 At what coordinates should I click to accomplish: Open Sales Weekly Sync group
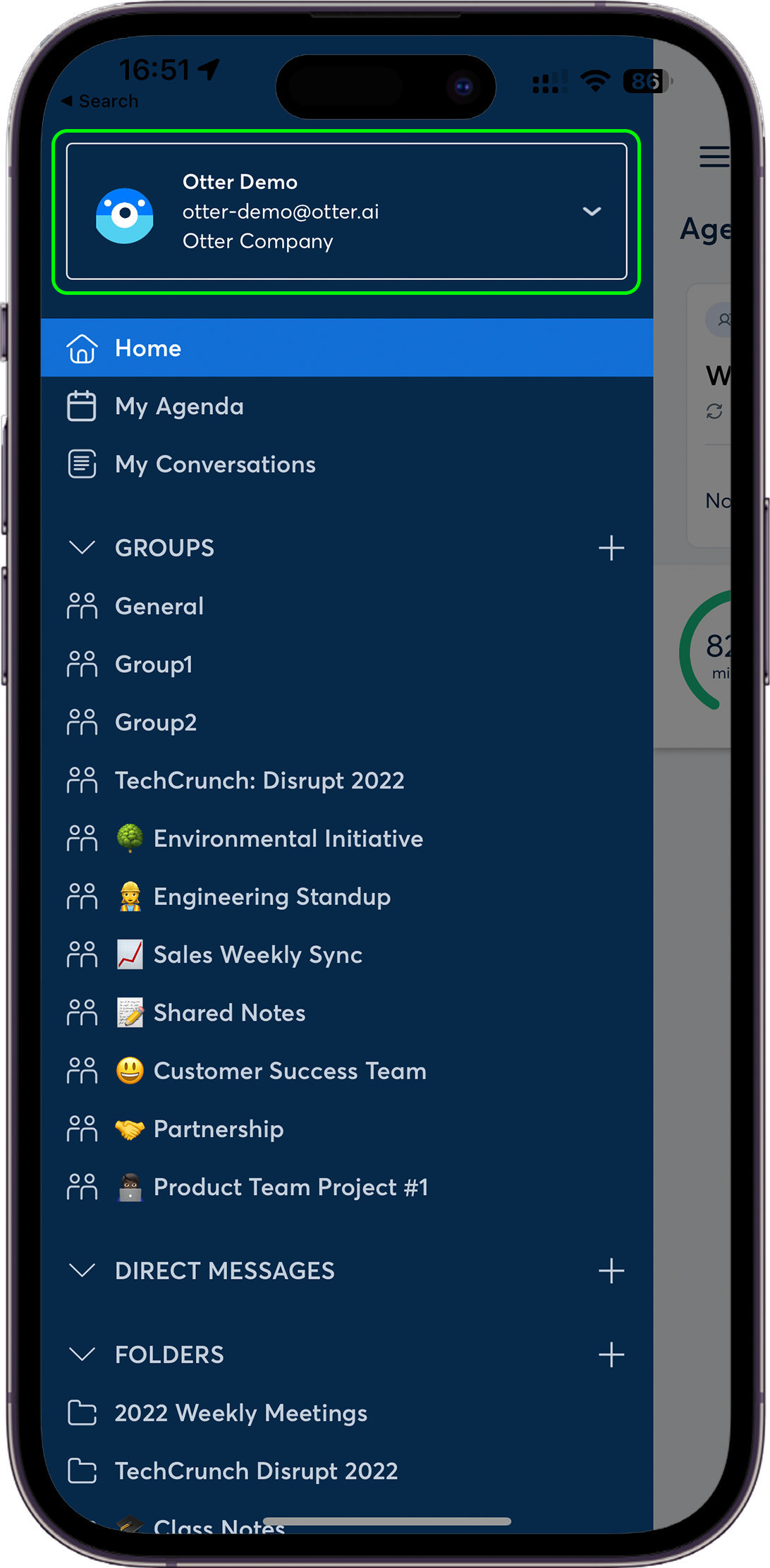click(x=347, y=954)
